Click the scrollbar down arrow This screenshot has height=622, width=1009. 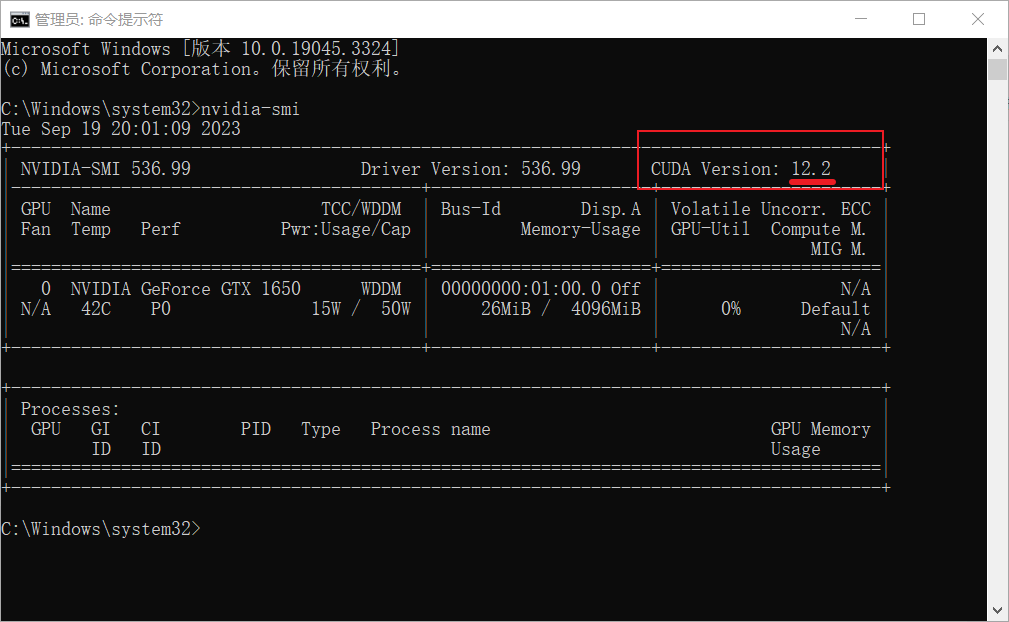point(997,610)
